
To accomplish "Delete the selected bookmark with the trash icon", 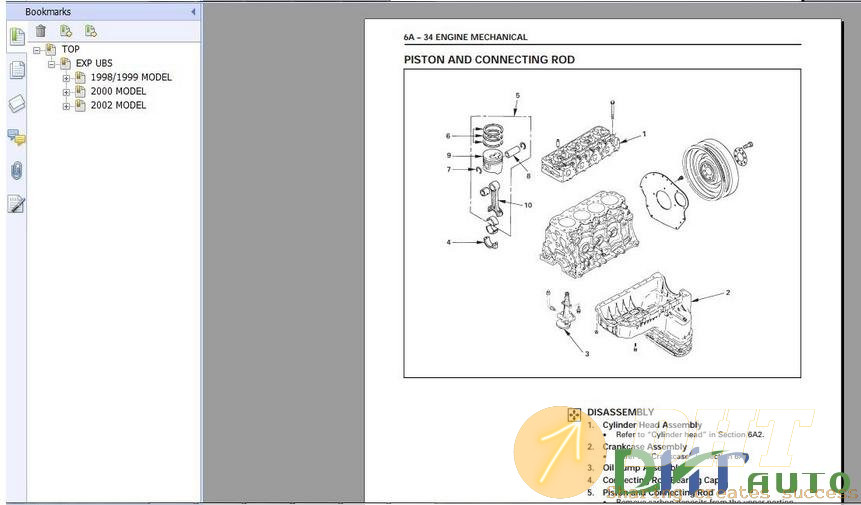I will (41, 31).
